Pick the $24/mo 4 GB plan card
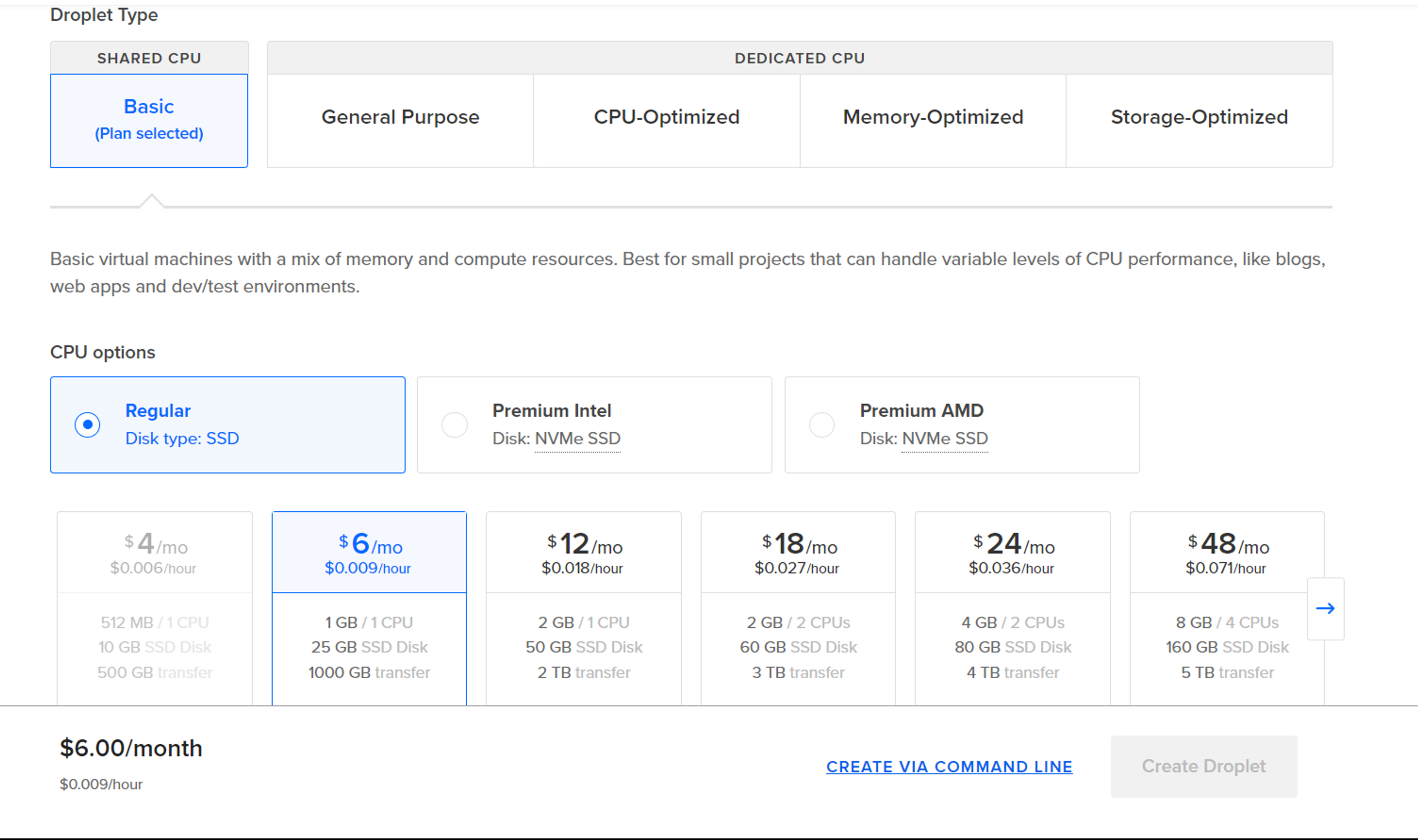 [1012, 608]
